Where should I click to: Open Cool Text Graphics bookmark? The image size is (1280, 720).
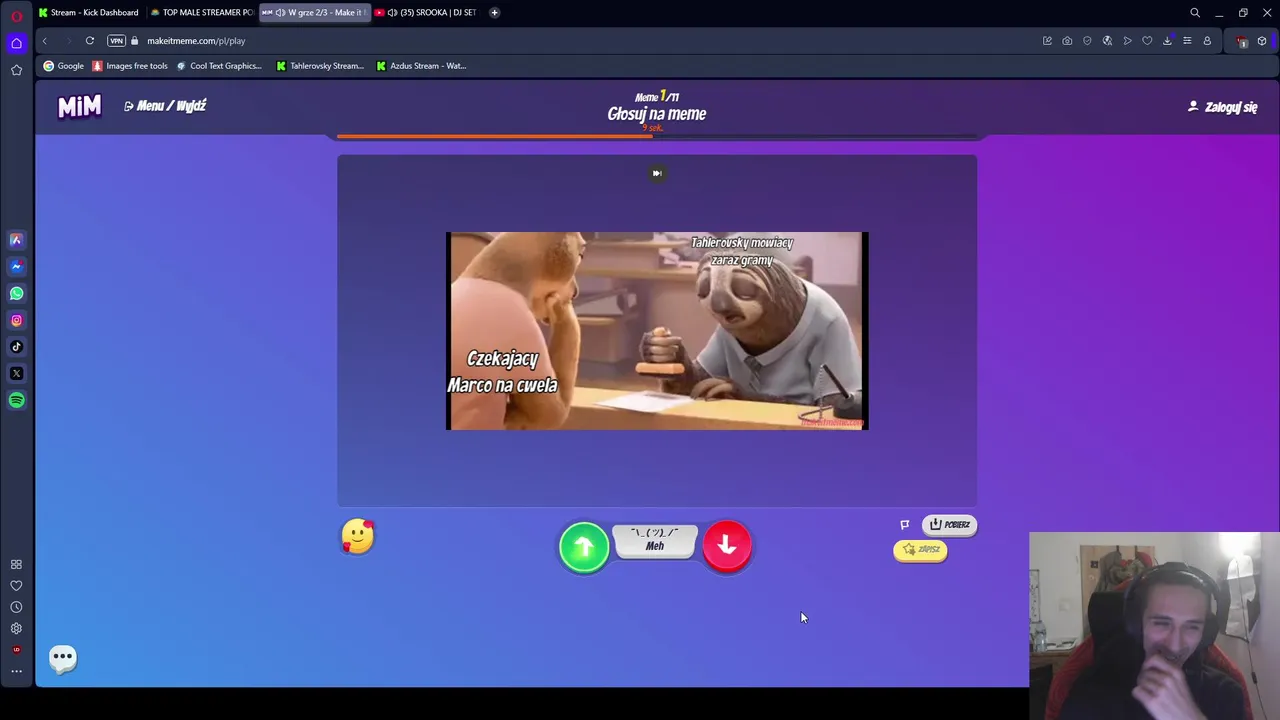(219, 66)
